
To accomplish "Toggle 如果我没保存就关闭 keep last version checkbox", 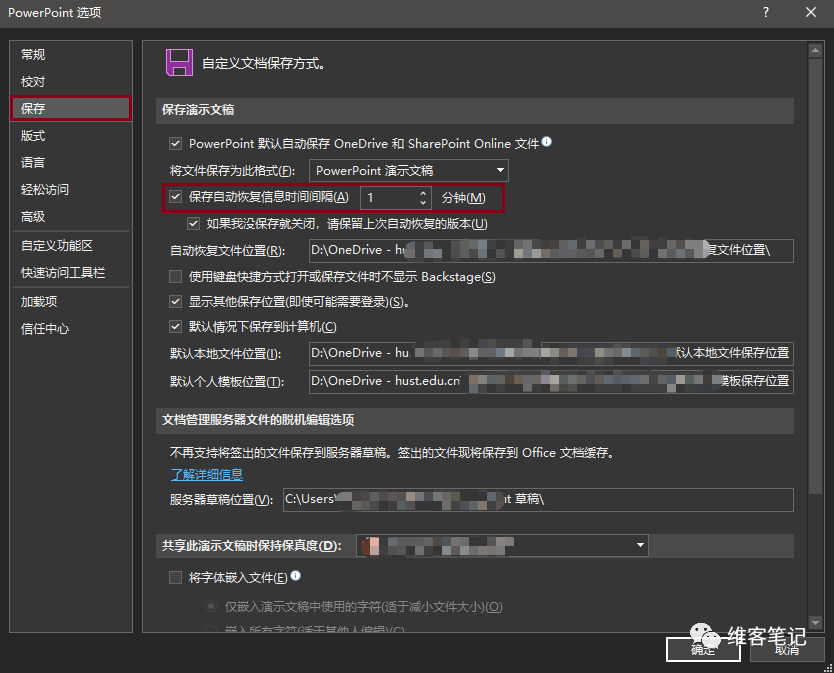I will point(194,223).
